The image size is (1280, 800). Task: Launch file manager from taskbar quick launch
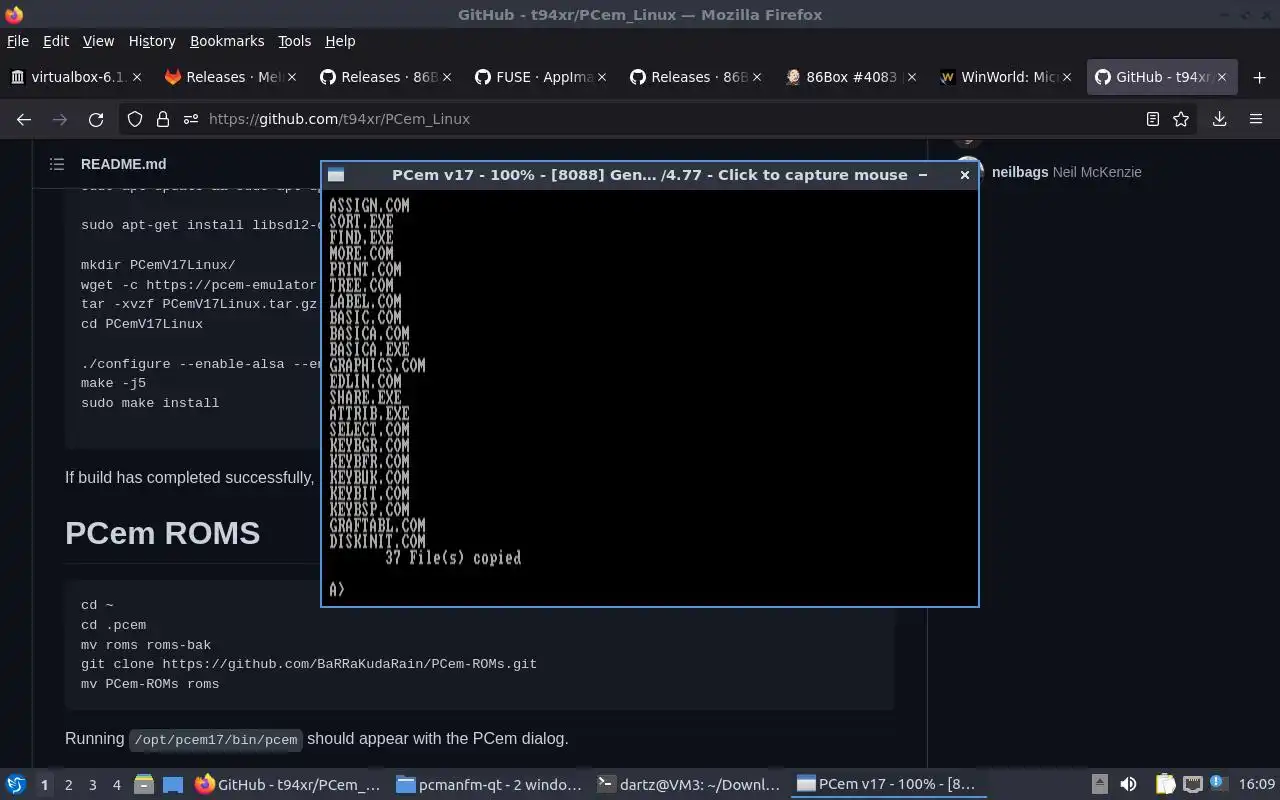click(143, 785)
